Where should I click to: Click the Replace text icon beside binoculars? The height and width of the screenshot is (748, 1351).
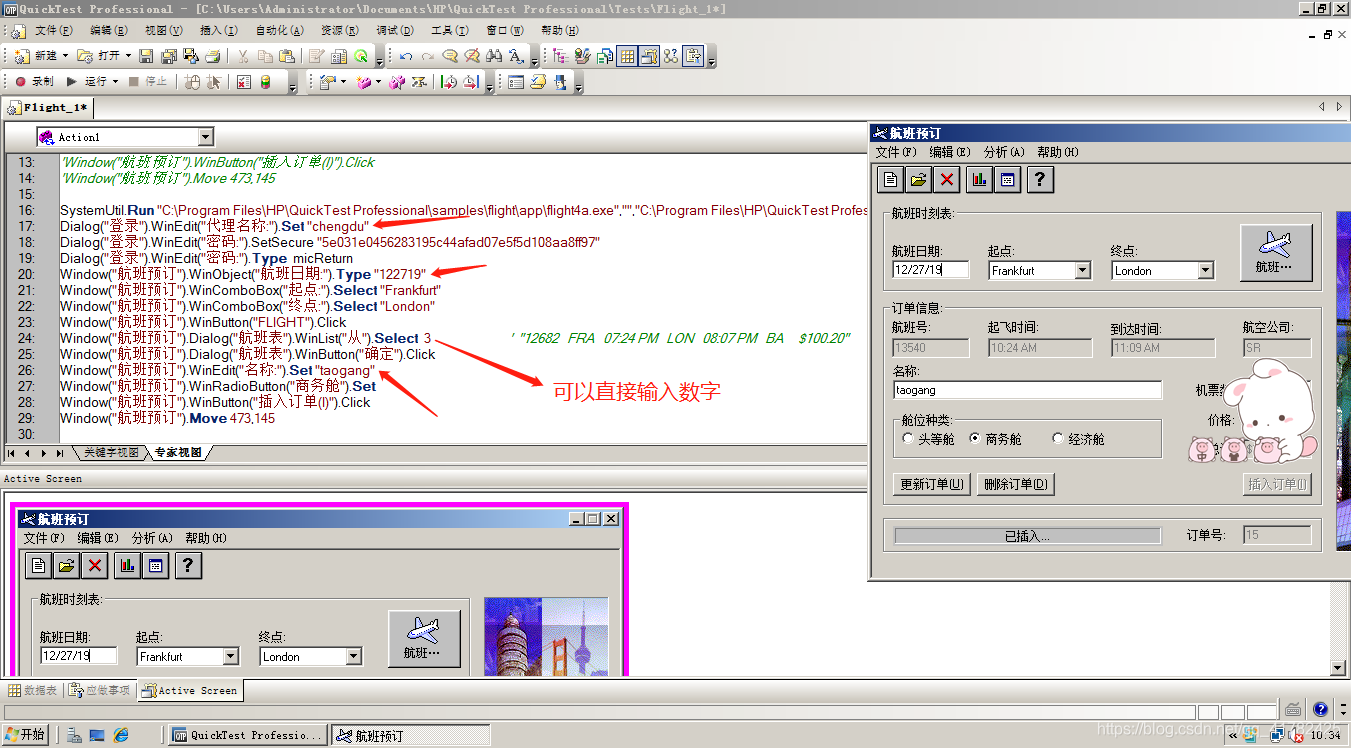(x=516, y=56)
